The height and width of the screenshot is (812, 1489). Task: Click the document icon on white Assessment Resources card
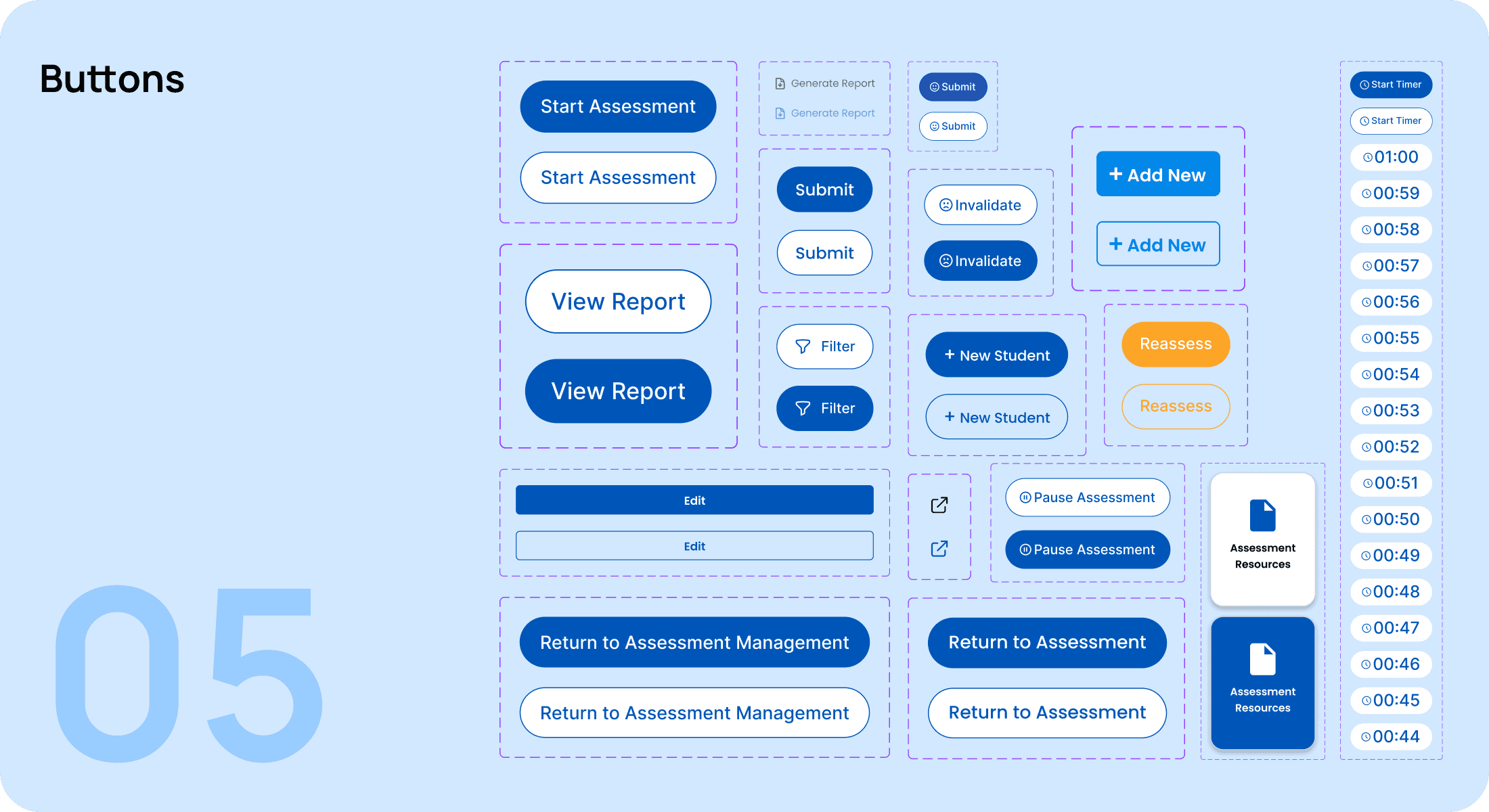[1262, 516]
